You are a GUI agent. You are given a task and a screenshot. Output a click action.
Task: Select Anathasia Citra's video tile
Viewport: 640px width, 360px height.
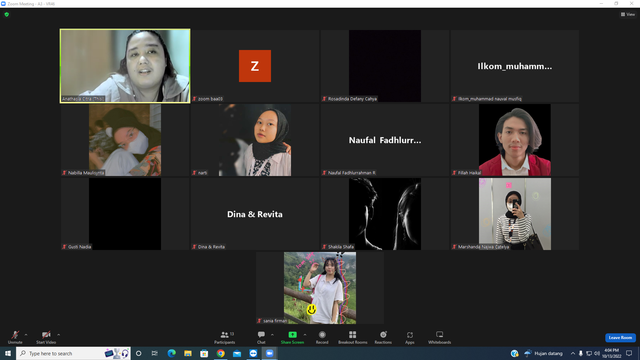coord(125,66)
